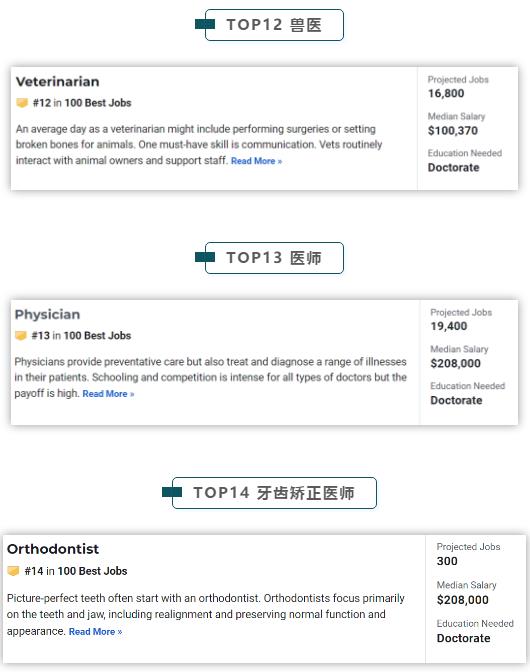Open Read More link for Orthodontist

95,632
